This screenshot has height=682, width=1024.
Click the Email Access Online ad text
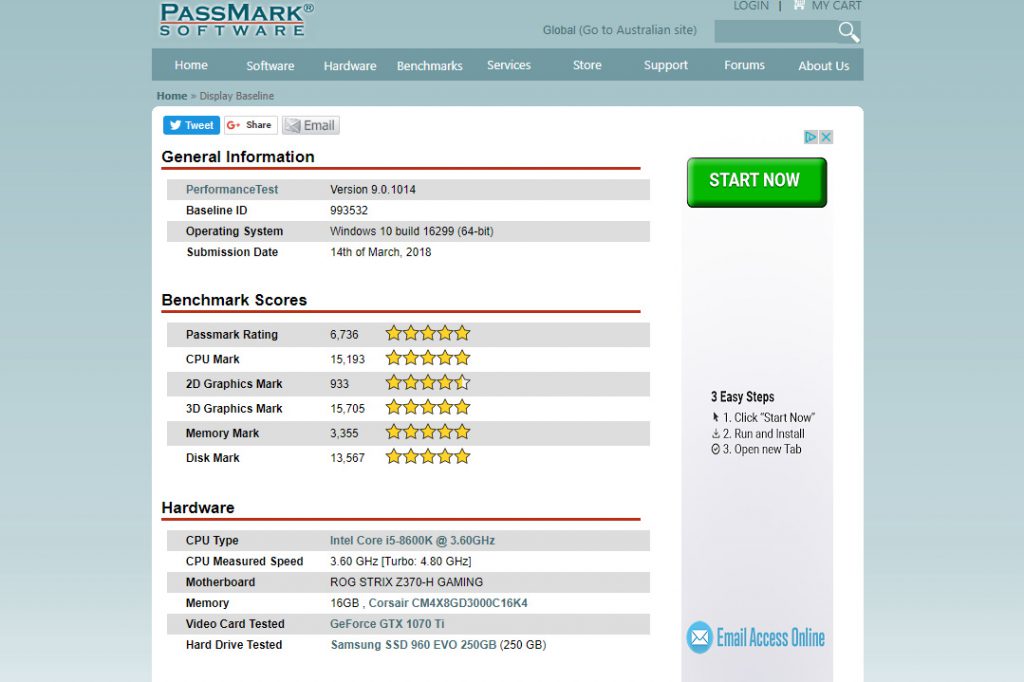771,638
